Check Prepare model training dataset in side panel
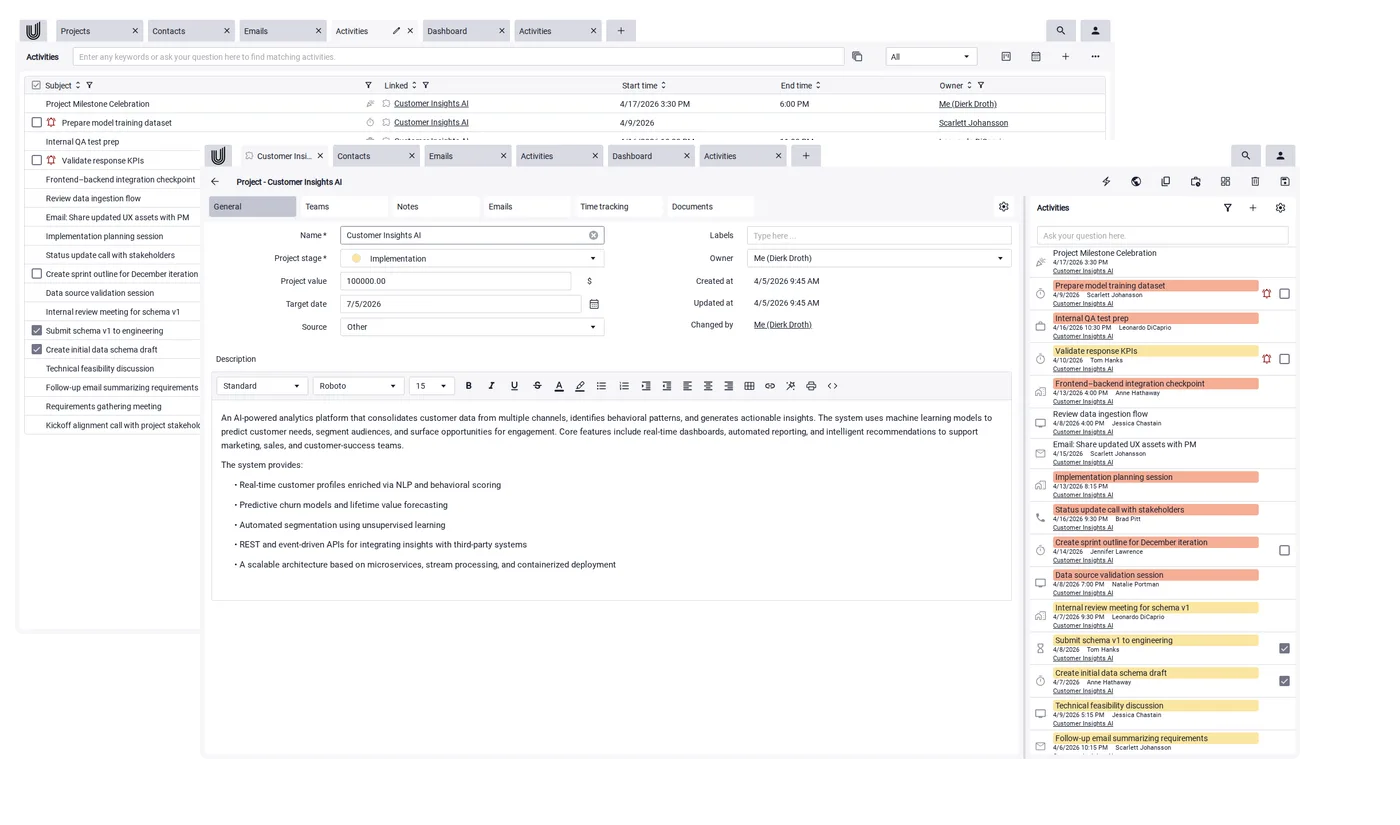Viewport: 1400px width, 825px height. click(1285, 294)
